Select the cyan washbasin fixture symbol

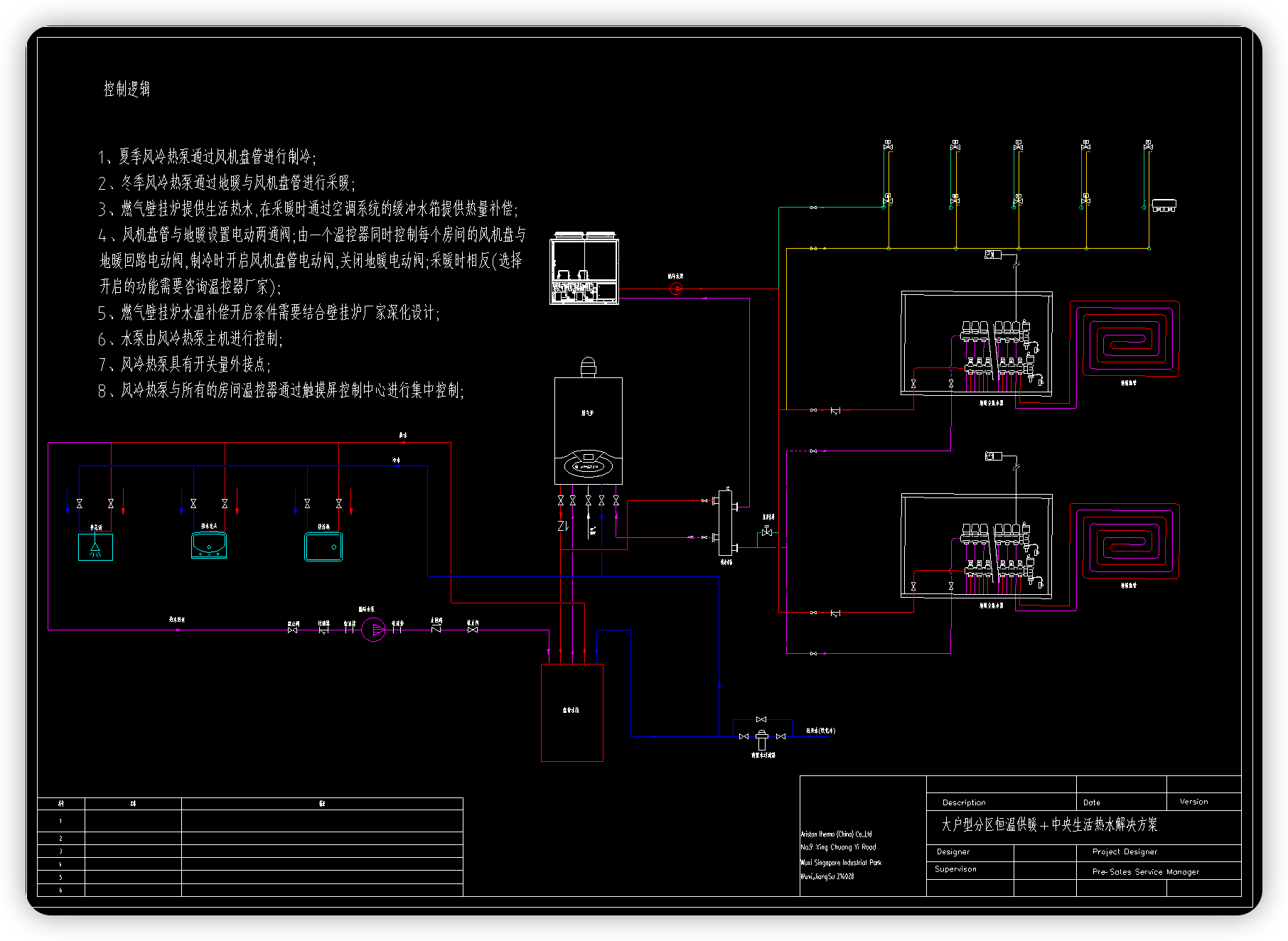(209, 545)
